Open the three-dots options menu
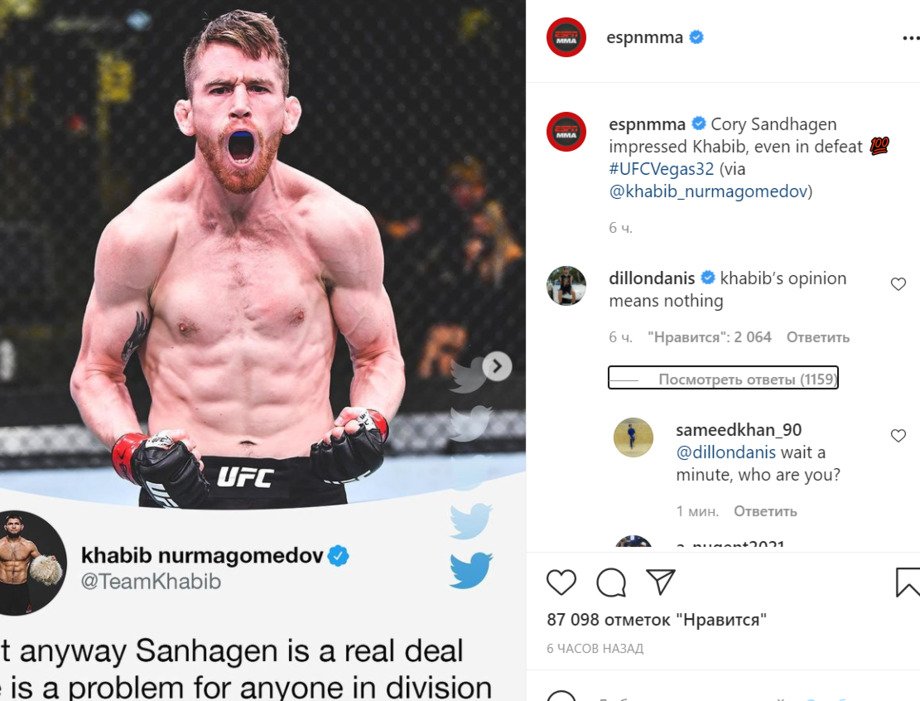Viewport: 920px width, 701px height. click(911, 38)
